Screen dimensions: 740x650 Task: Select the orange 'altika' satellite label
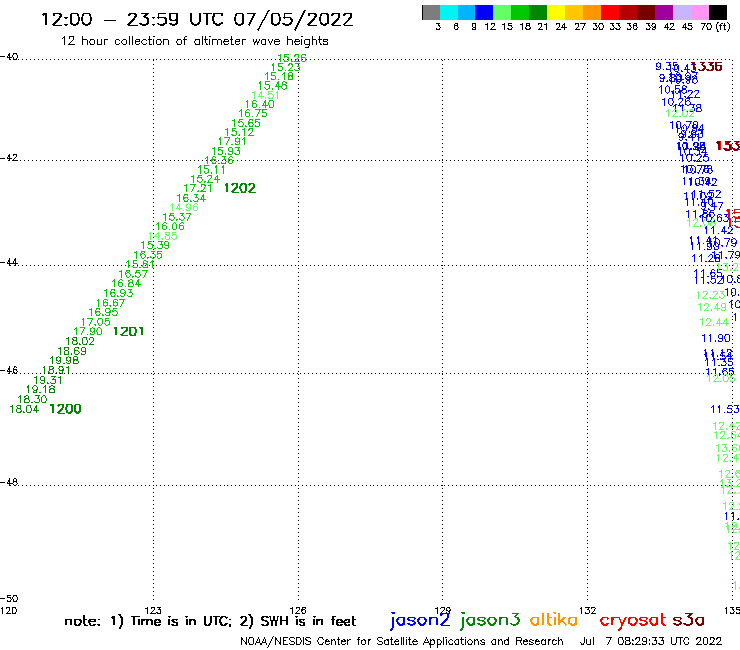(553, 619)
